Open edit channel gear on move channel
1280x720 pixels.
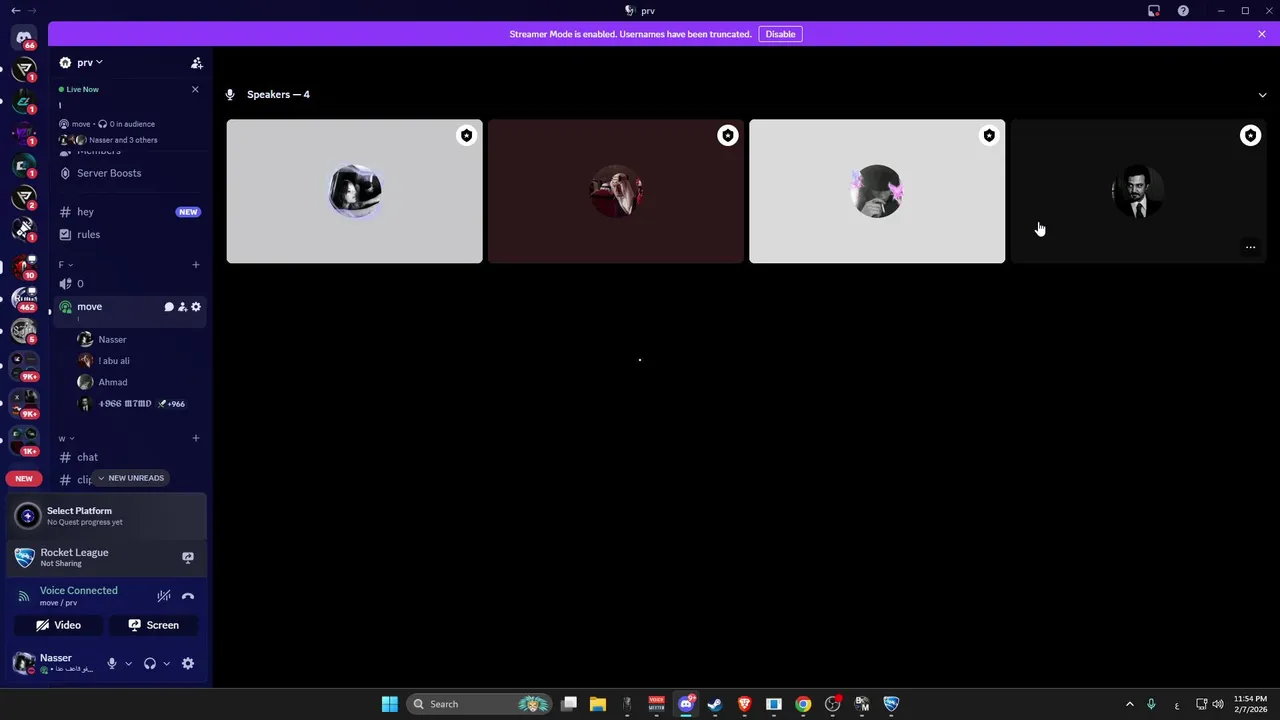coord(196,307)
